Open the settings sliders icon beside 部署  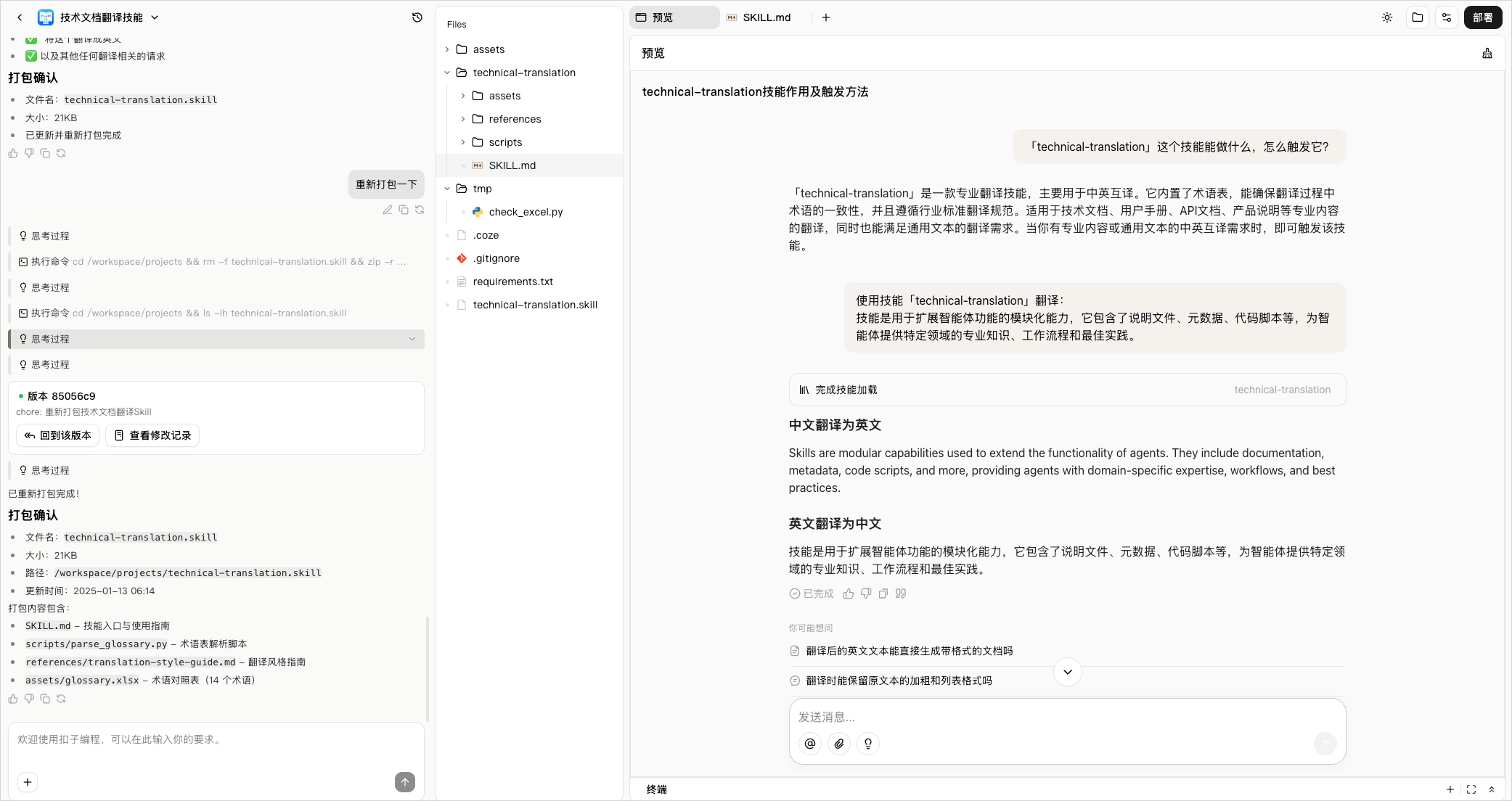pos(1447,17)
